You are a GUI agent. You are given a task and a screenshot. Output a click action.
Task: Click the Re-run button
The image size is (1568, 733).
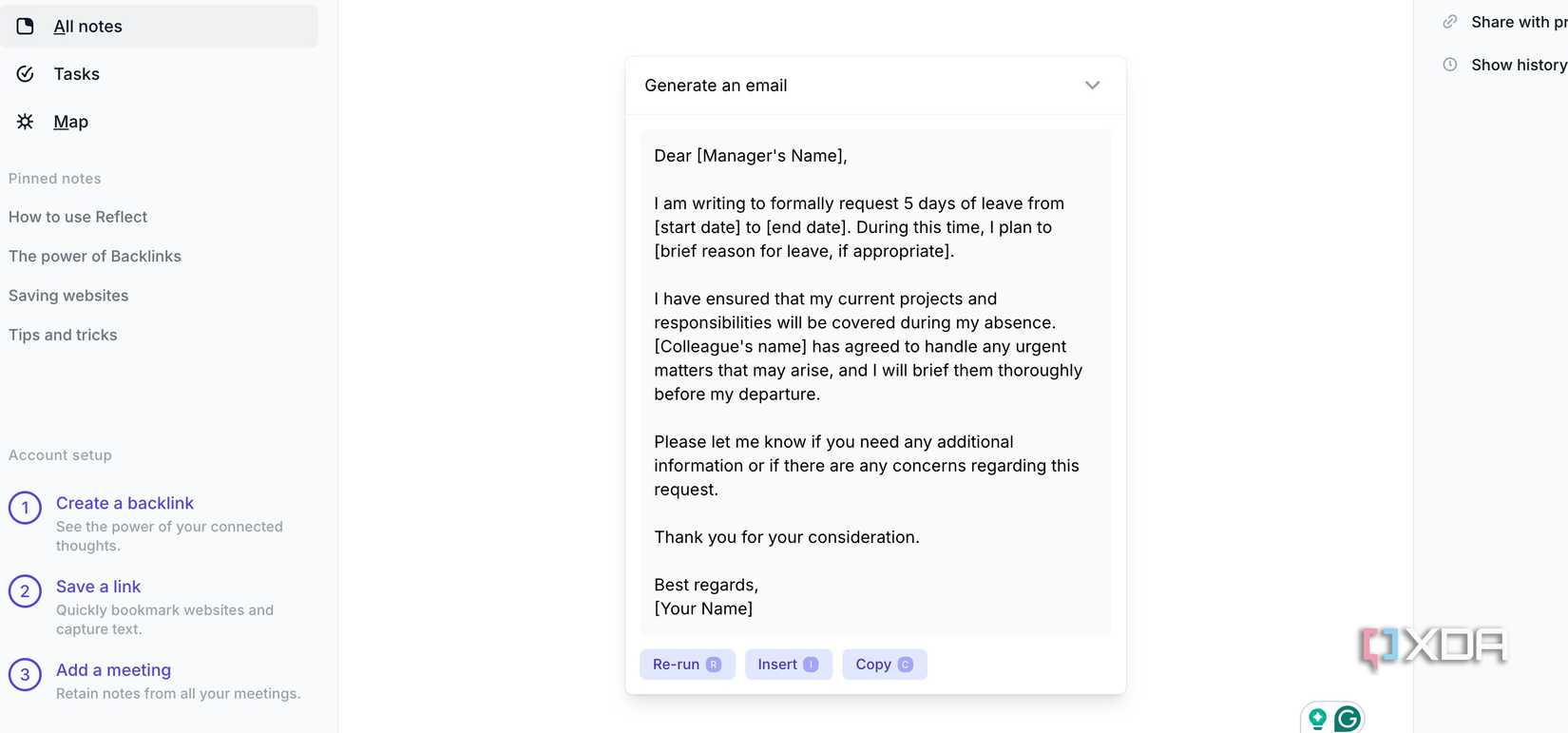[686, 664]
